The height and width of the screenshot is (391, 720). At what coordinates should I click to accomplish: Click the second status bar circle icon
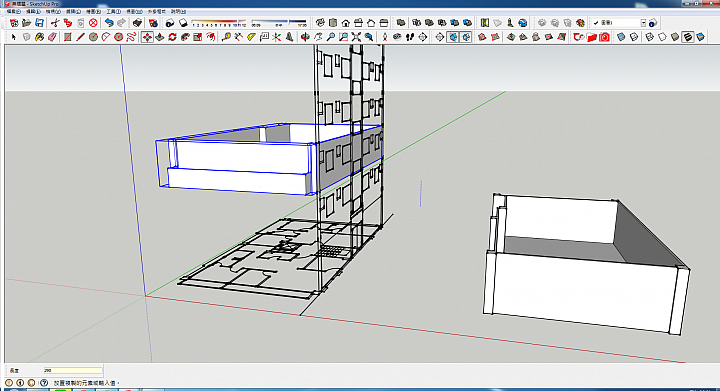pos(20,382)
